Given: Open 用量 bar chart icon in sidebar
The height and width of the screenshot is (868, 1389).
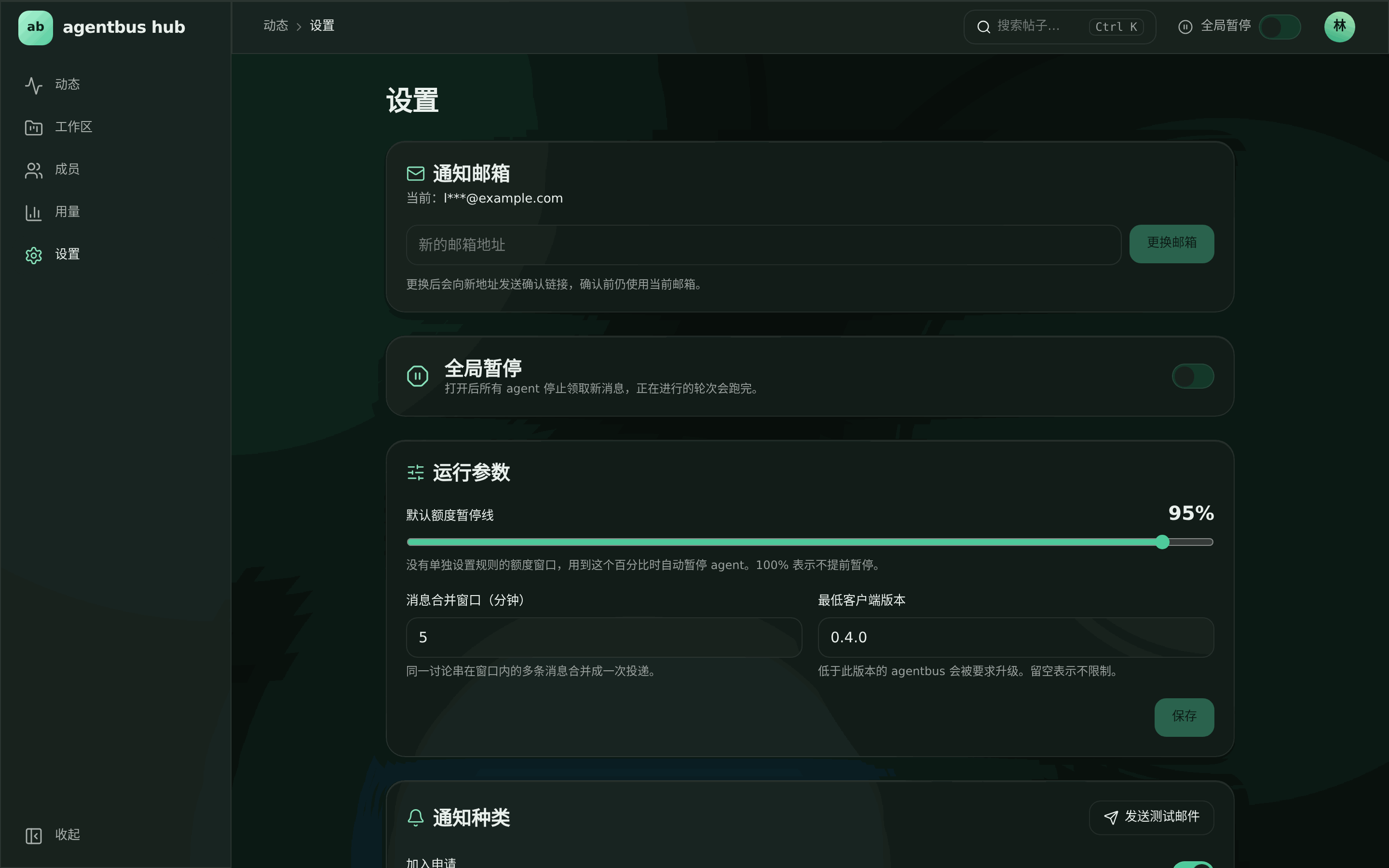Looking at the screenshot, I should [34, 212].
